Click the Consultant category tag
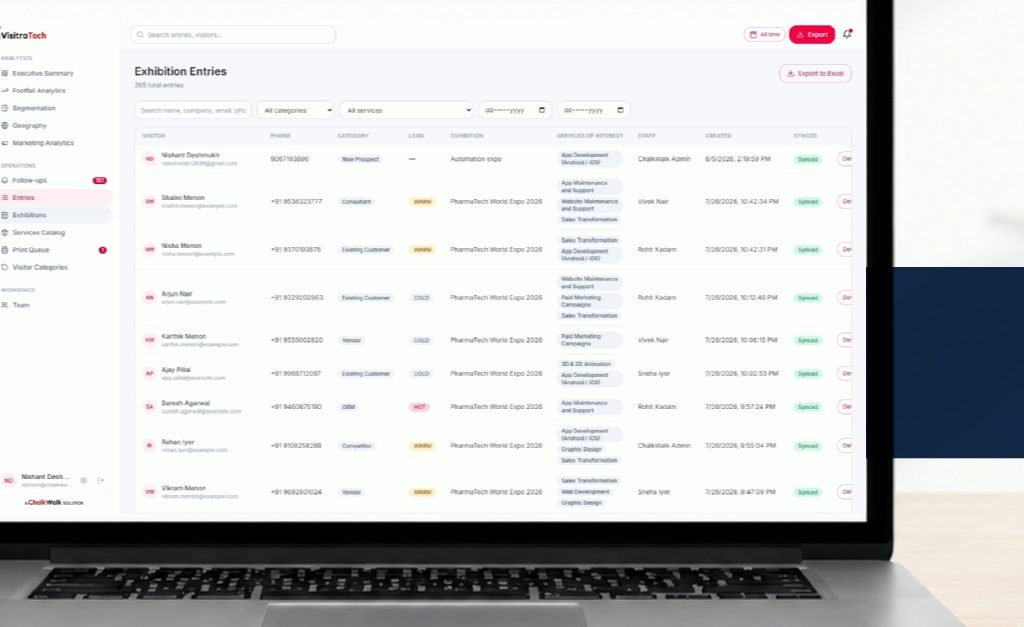1024x627 pixels. click(x=357, y=201)
